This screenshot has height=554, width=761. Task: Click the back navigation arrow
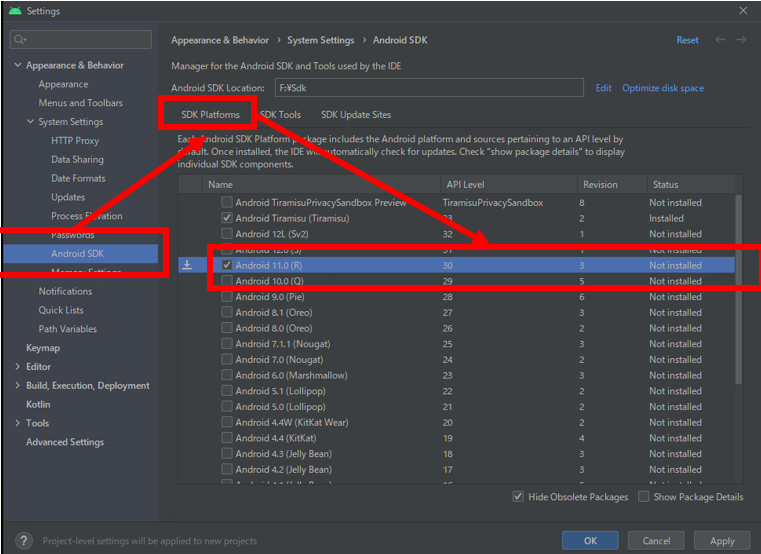pyautogui.click(x=720, y=40)
